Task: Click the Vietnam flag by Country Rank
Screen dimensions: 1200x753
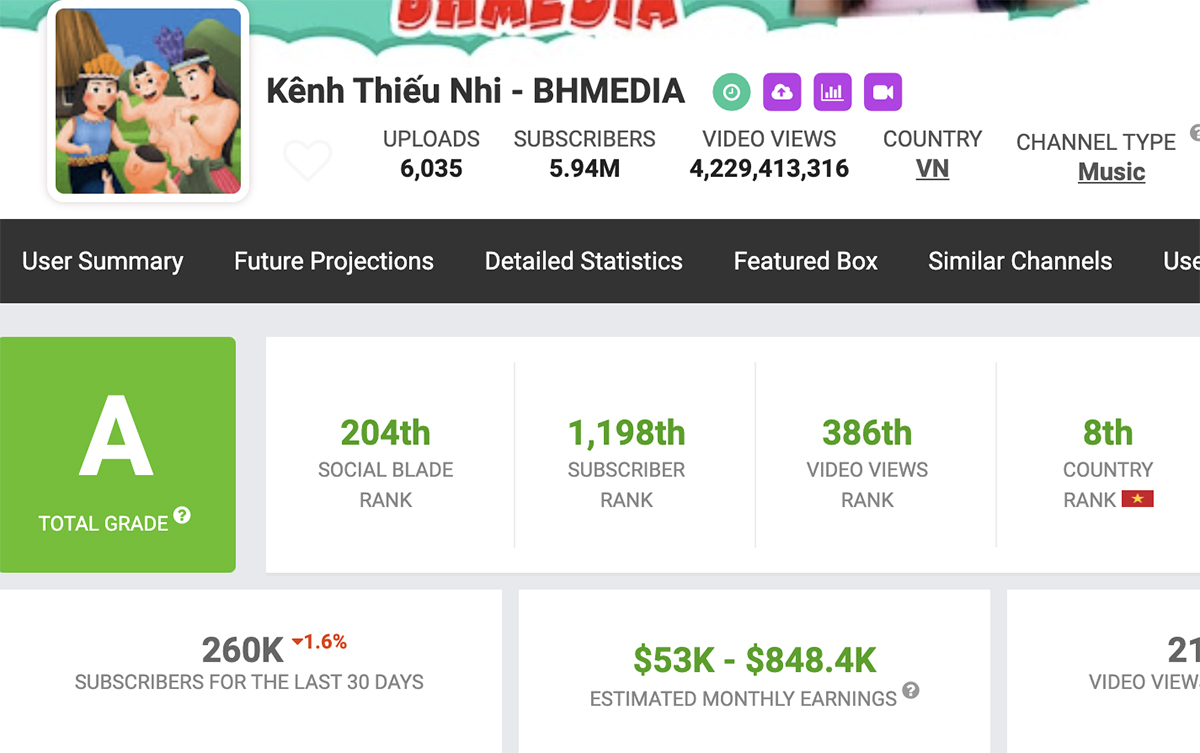Action: [x=1138, y=499]
